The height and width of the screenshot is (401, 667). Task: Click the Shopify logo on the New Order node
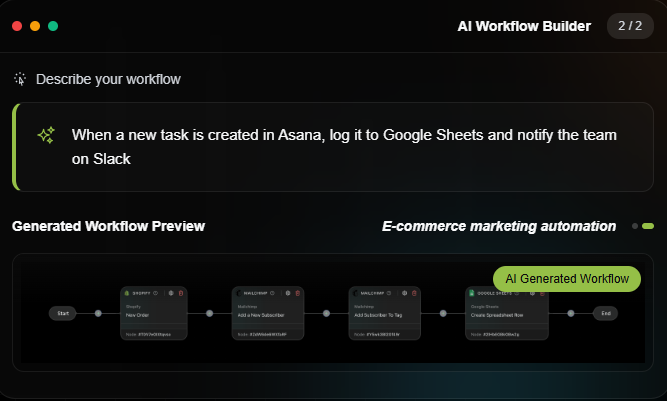point(126,293)
